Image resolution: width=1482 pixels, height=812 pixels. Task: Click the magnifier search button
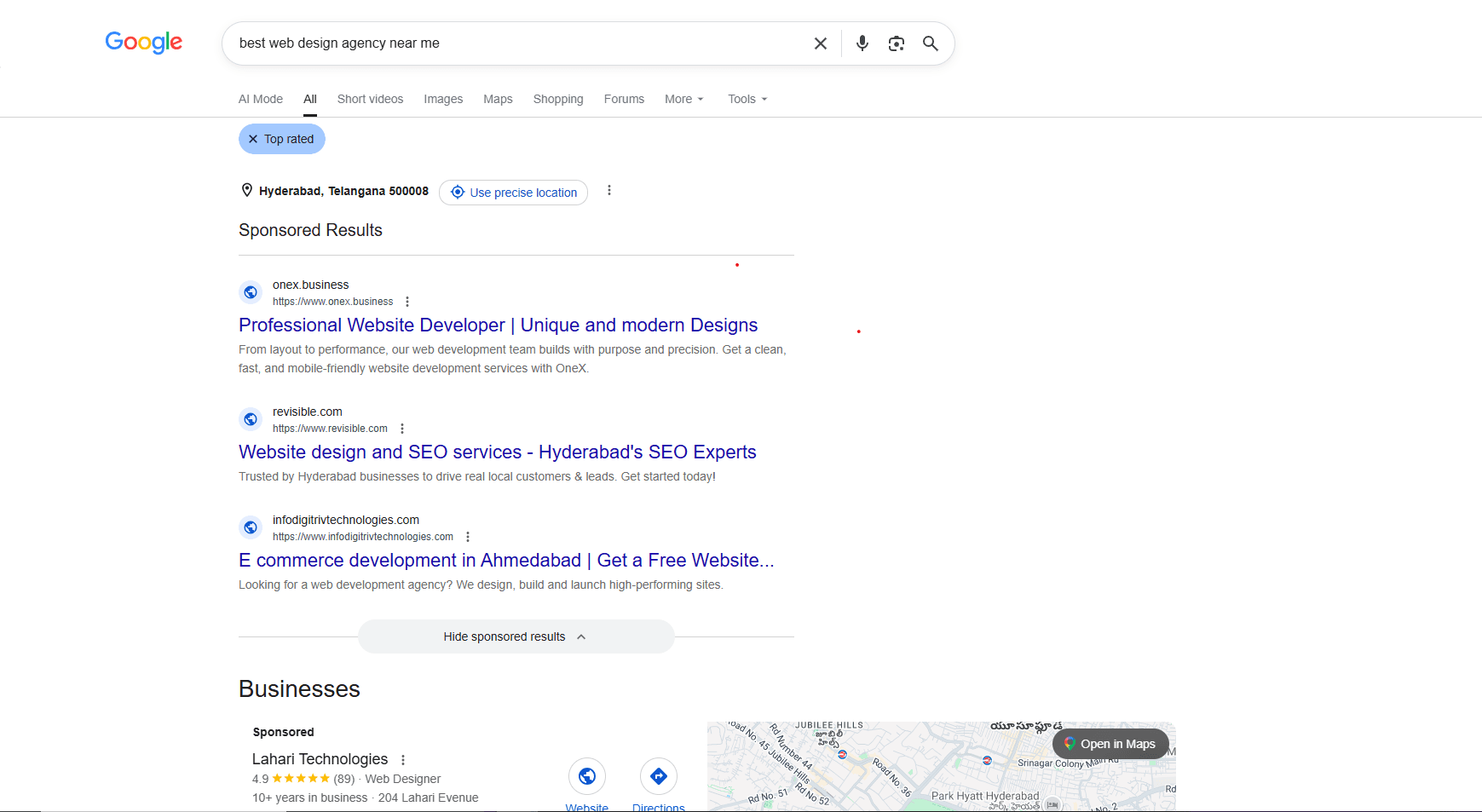pyautogui.click(x=931, y=43)
